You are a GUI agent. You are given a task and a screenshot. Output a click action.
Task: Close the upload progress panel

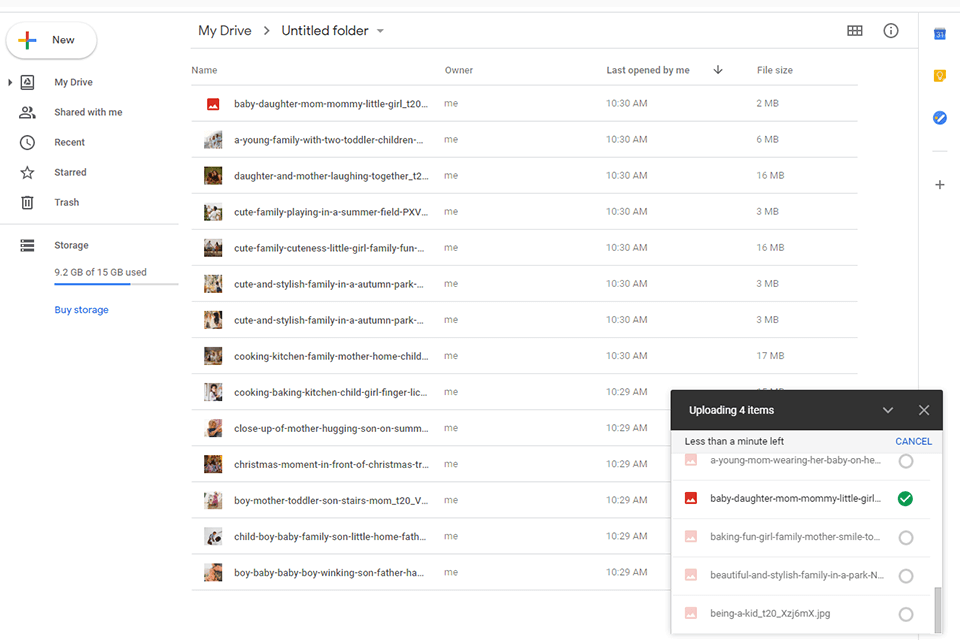click(924, 410)
